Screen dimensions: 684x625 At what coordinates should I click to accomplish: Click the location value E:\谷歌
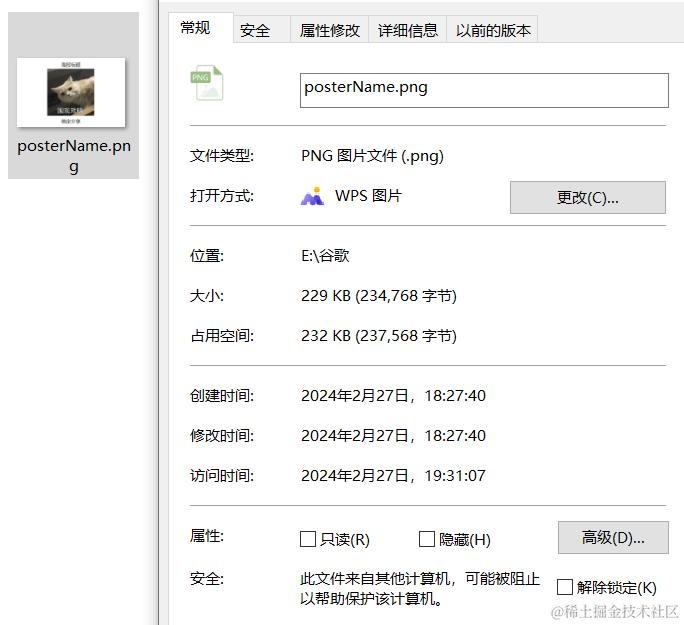[325, 256]
